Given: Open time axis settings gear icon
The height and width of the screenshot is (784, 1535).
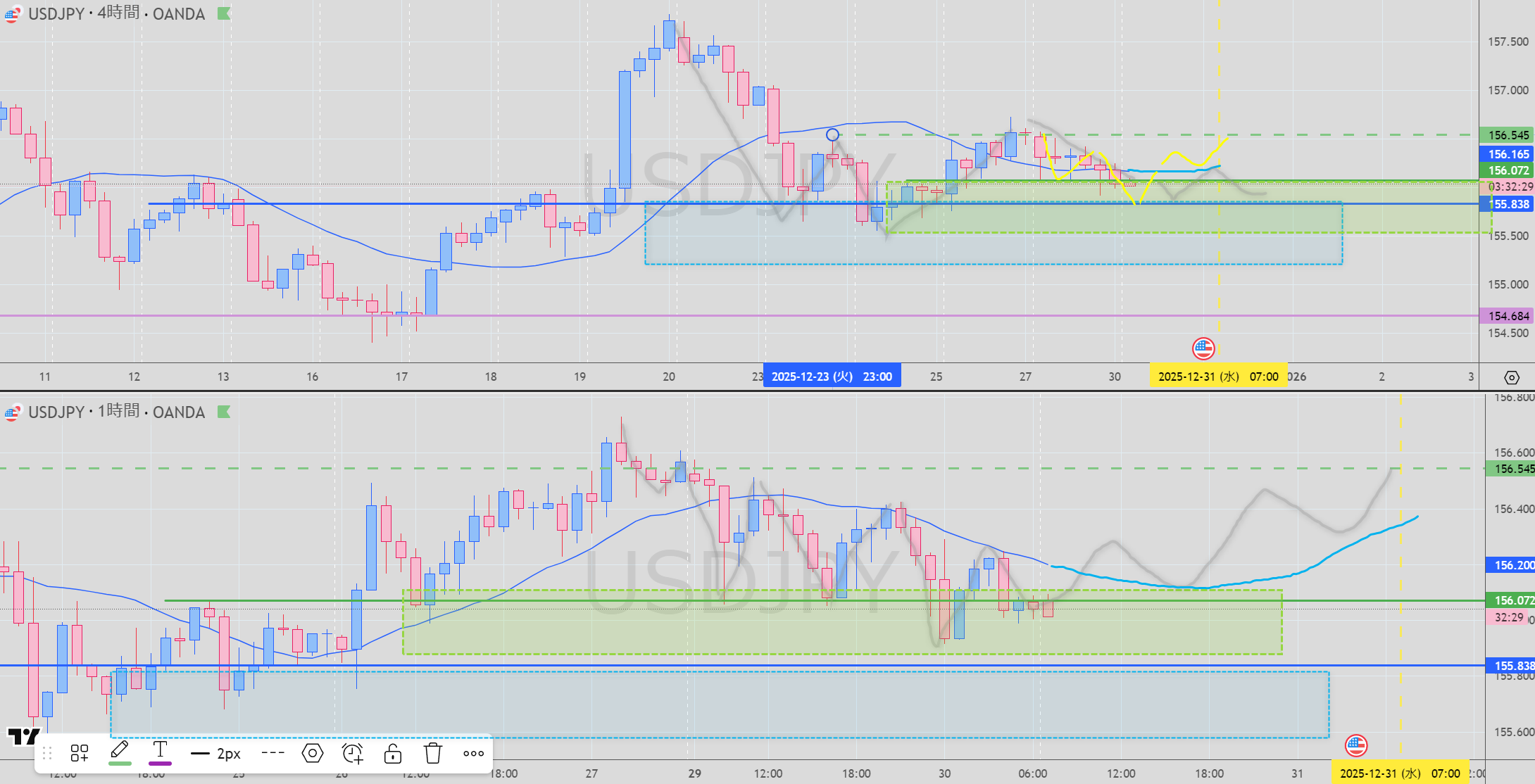Looking at the screenshot, I should pyautogui.click(x=1511, y=377).
